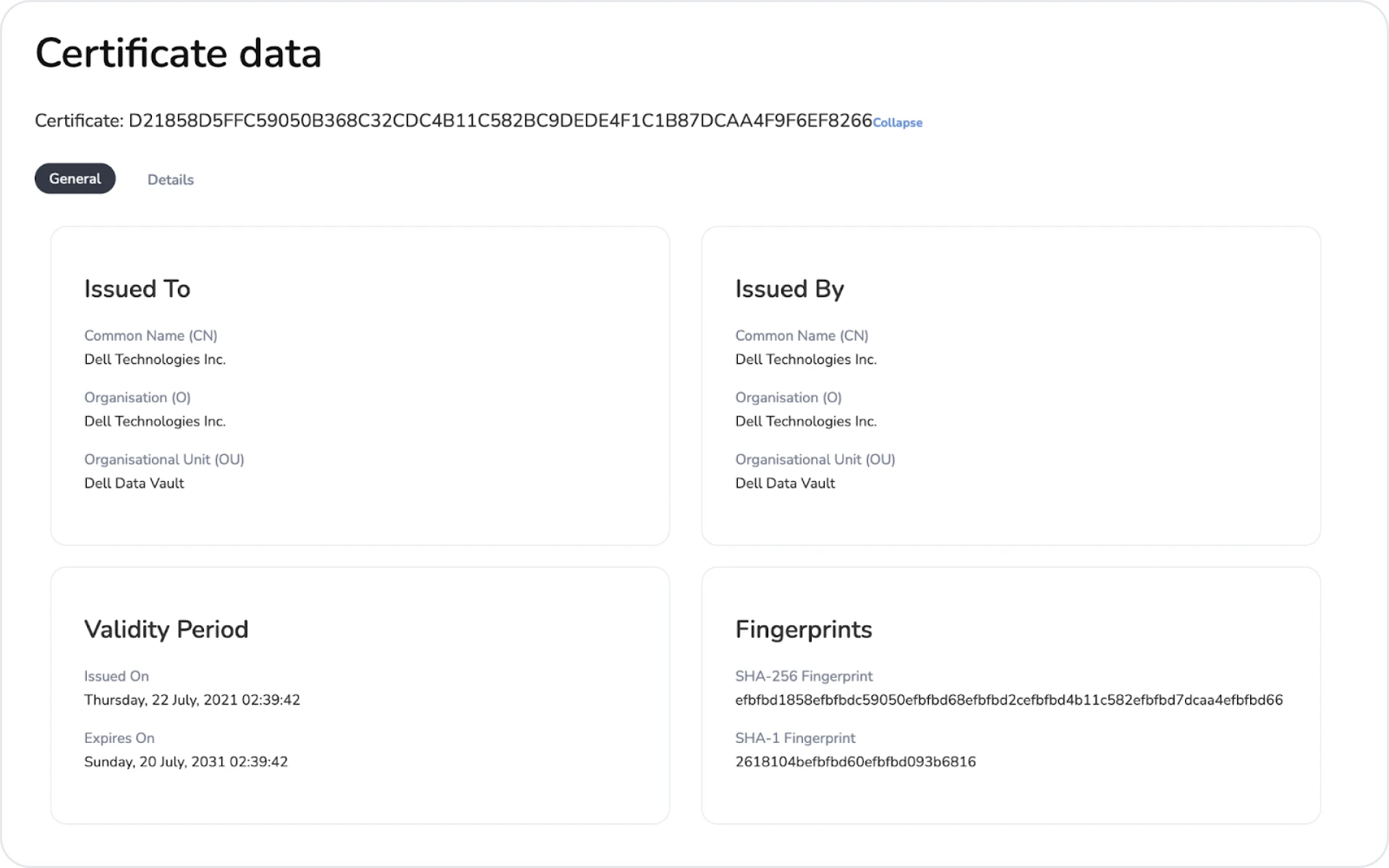Screen dimensions: 1389x868
Task: Select the SHA-1 fingerprint value 2618104befbfbd60…
Action: (x=856, y=762)
